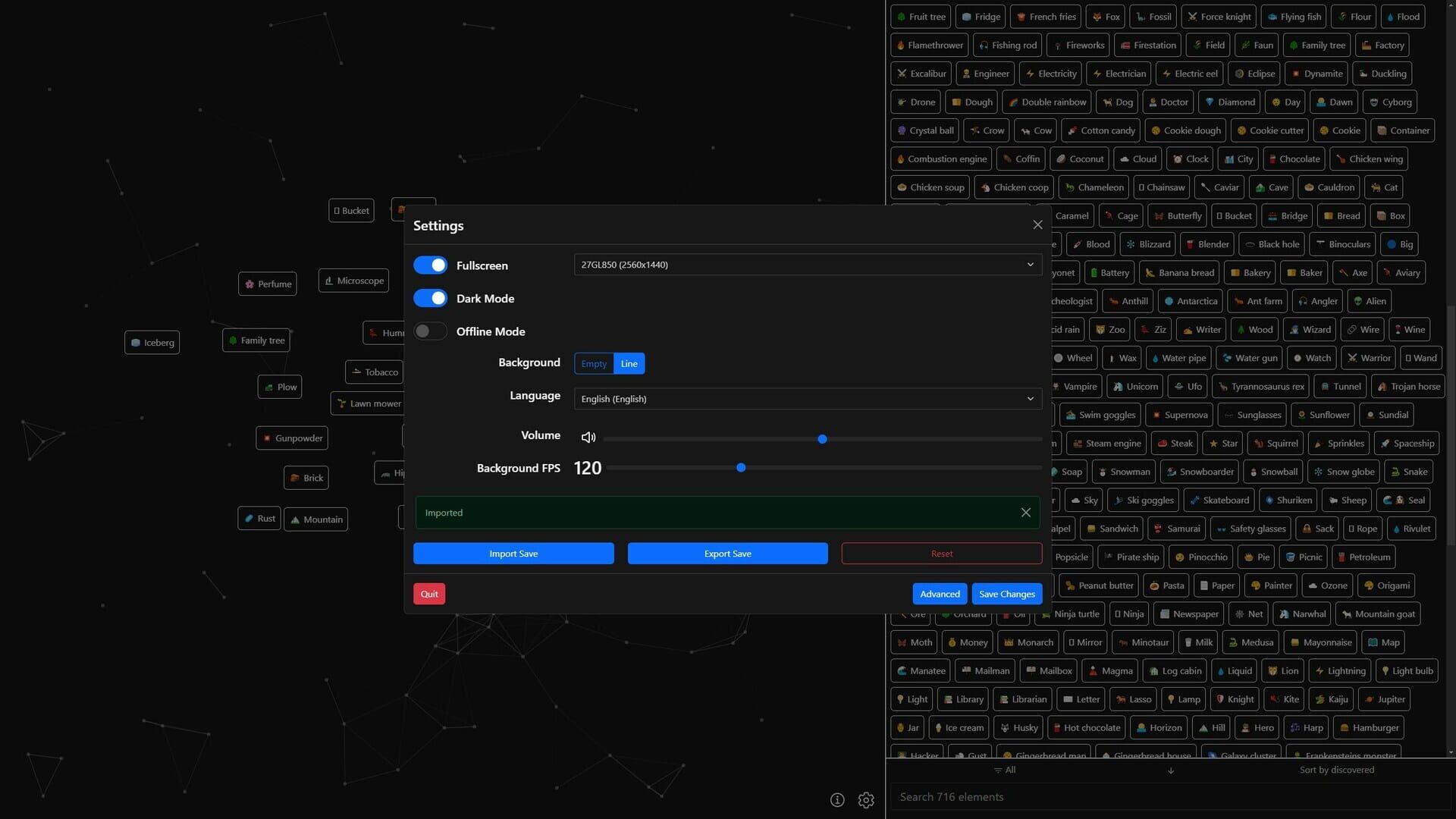Image resolution: width=1456 pixels, height=819 pixels.
Task: Disable the Fullscreen toggle
Action: click(430, 265)
